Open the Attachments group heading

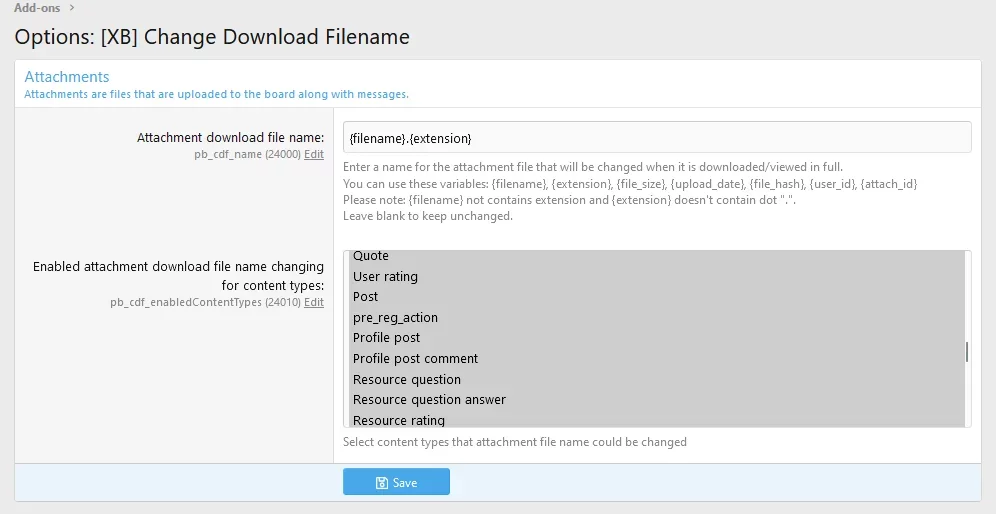tap(67, 77)
